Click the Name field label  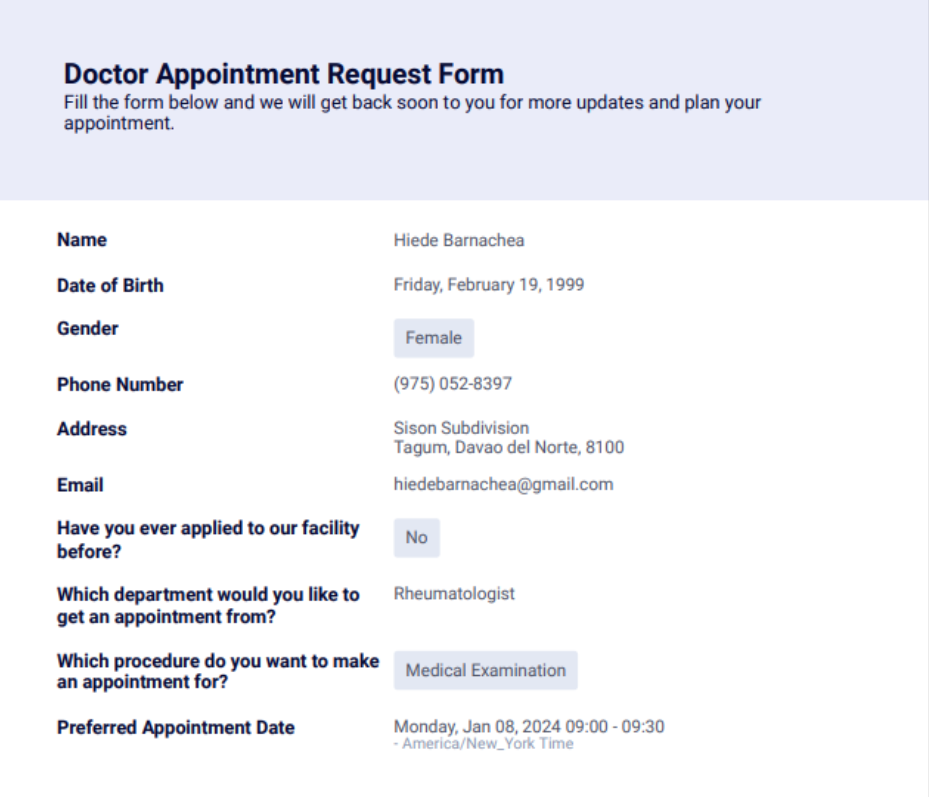point(82,240)
